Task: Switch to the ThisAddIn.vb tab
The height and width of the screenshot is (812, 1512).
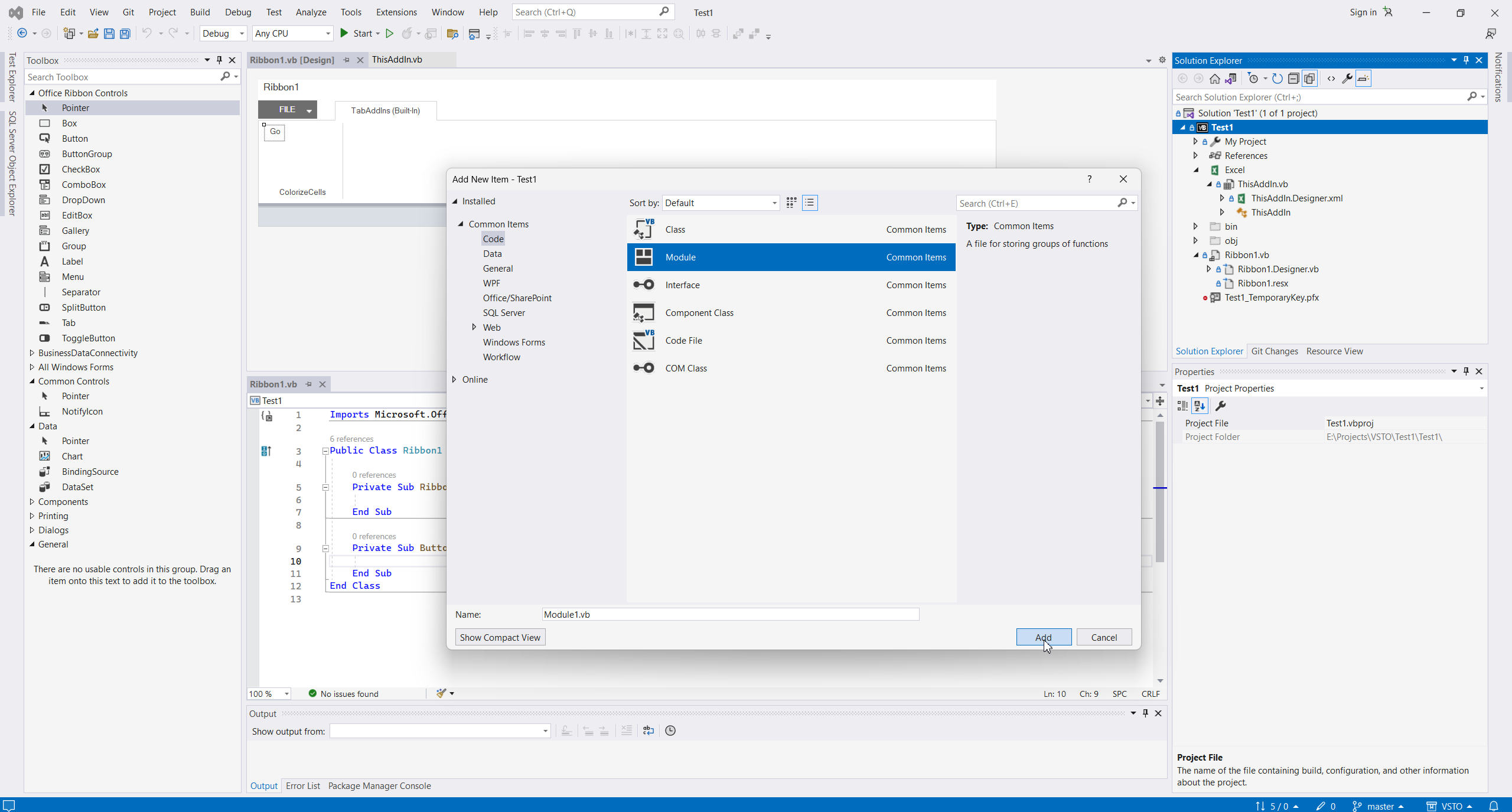Action: pyautogui.click(x=397, y=60)
